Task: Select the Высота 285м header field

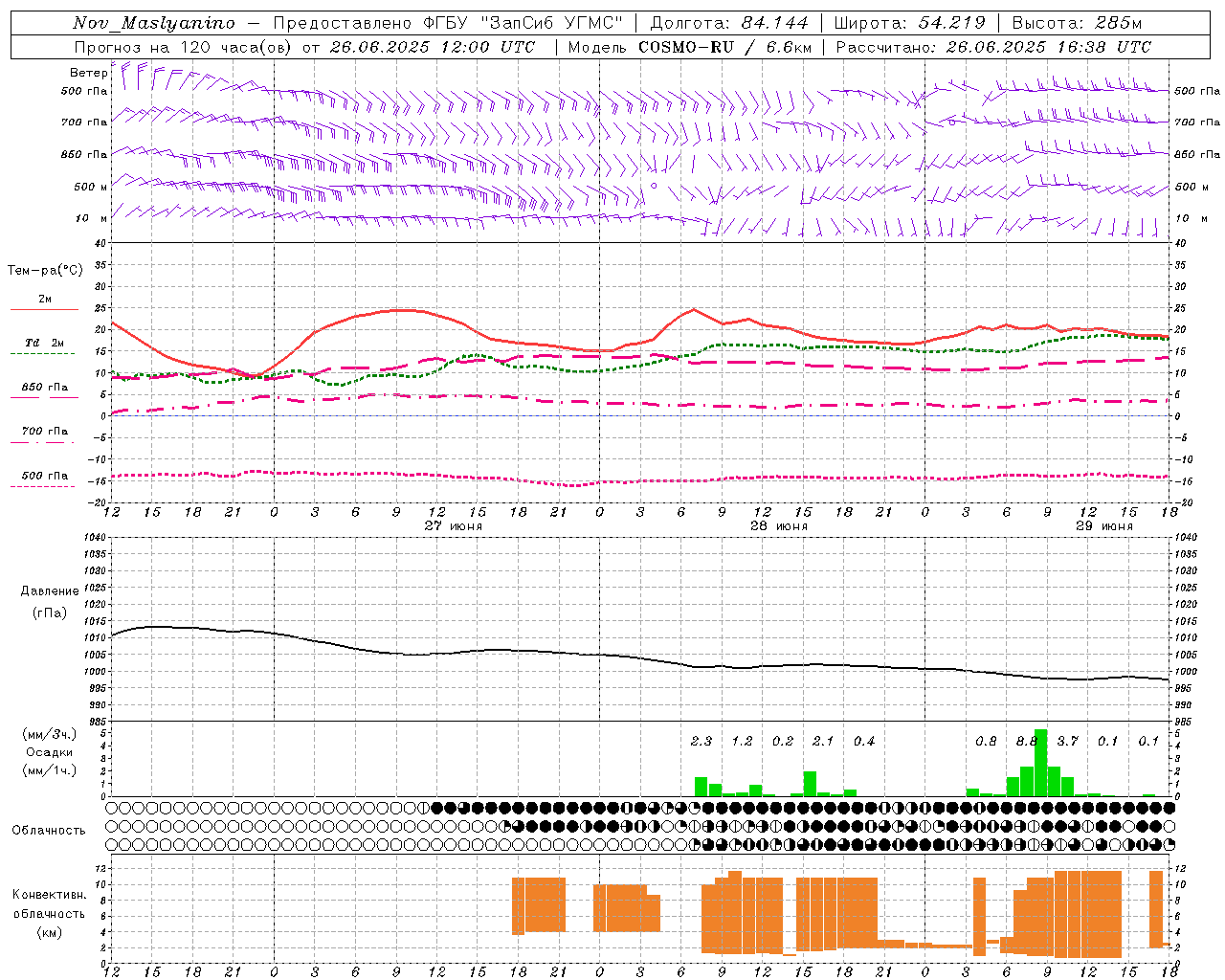Action: click(1077, 23)
